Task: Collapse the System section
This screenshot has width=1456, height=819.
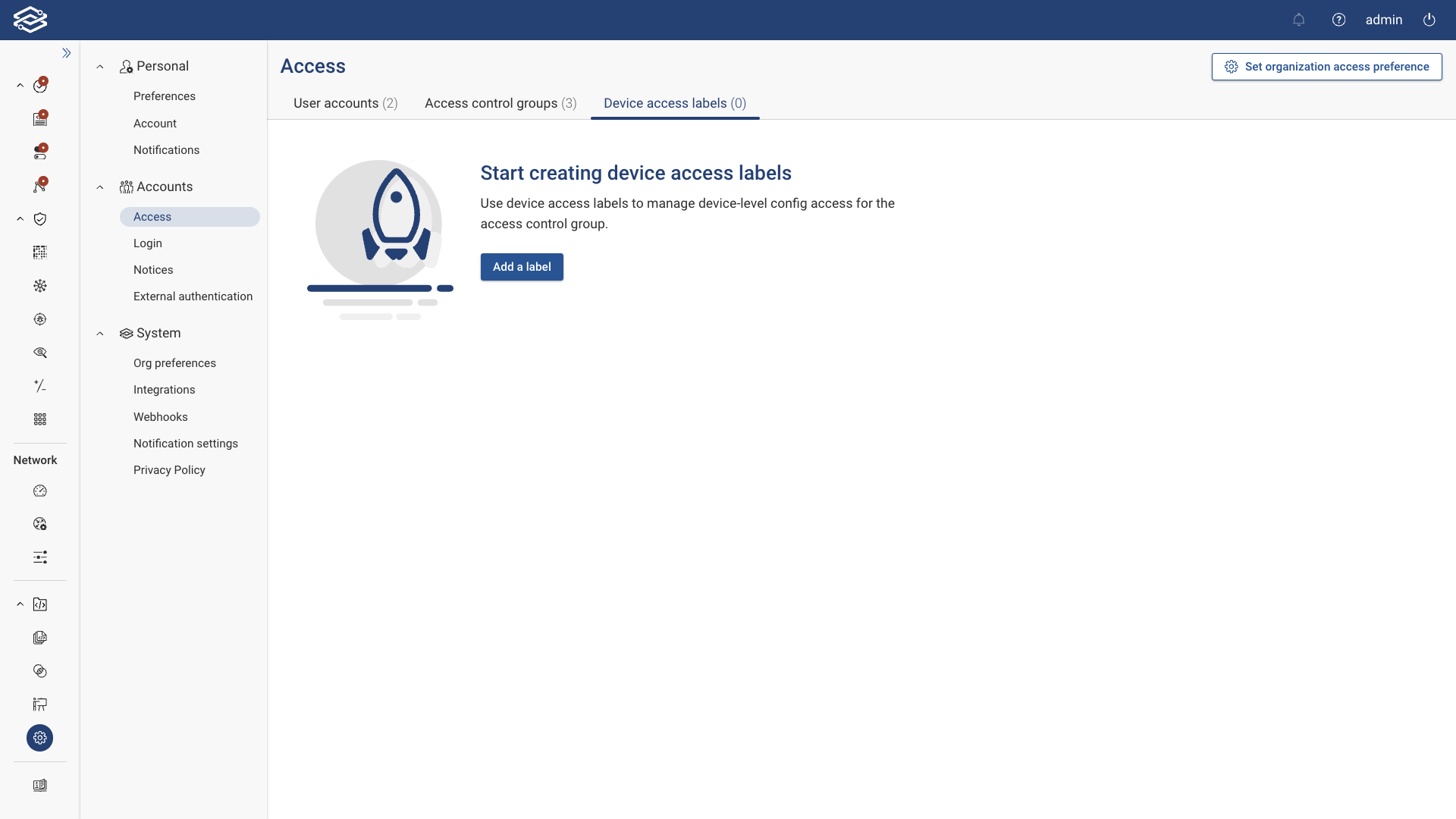Action: point(99,334)
